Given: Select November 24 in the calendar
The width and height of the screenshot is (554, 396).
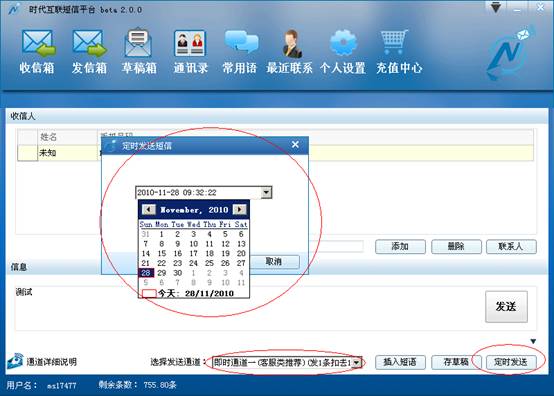Looking at the screenshot, I should [193, 263].
